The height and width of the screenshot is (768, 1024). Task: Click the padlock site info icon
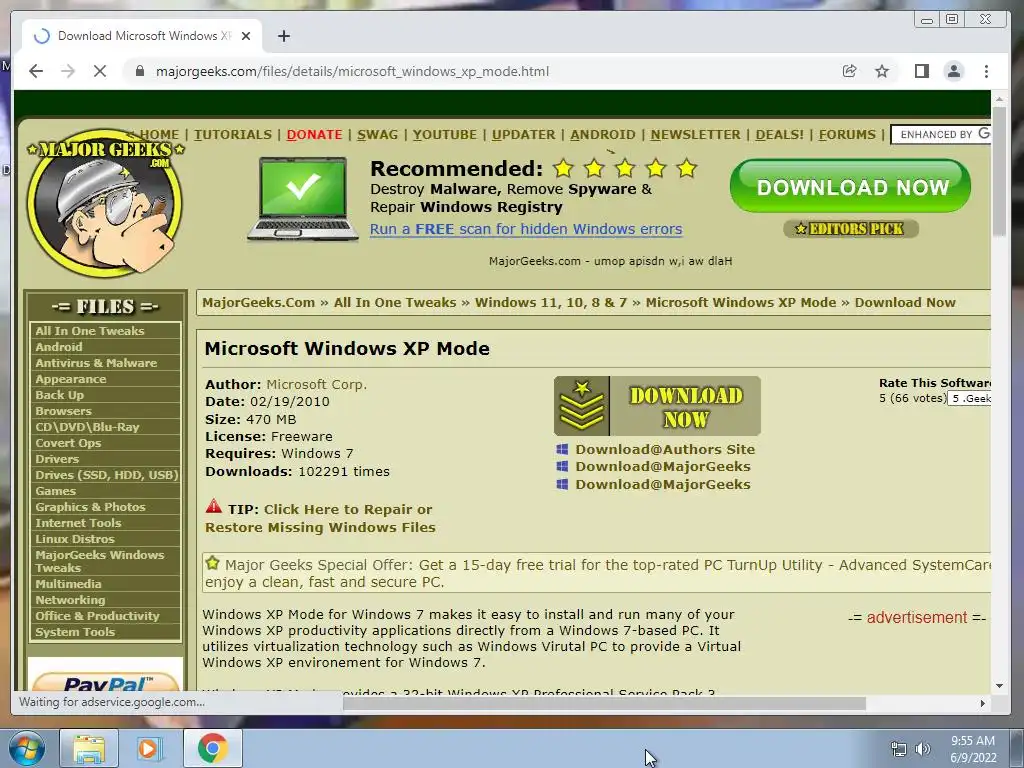pyautogui.click(x=139, y=71)
